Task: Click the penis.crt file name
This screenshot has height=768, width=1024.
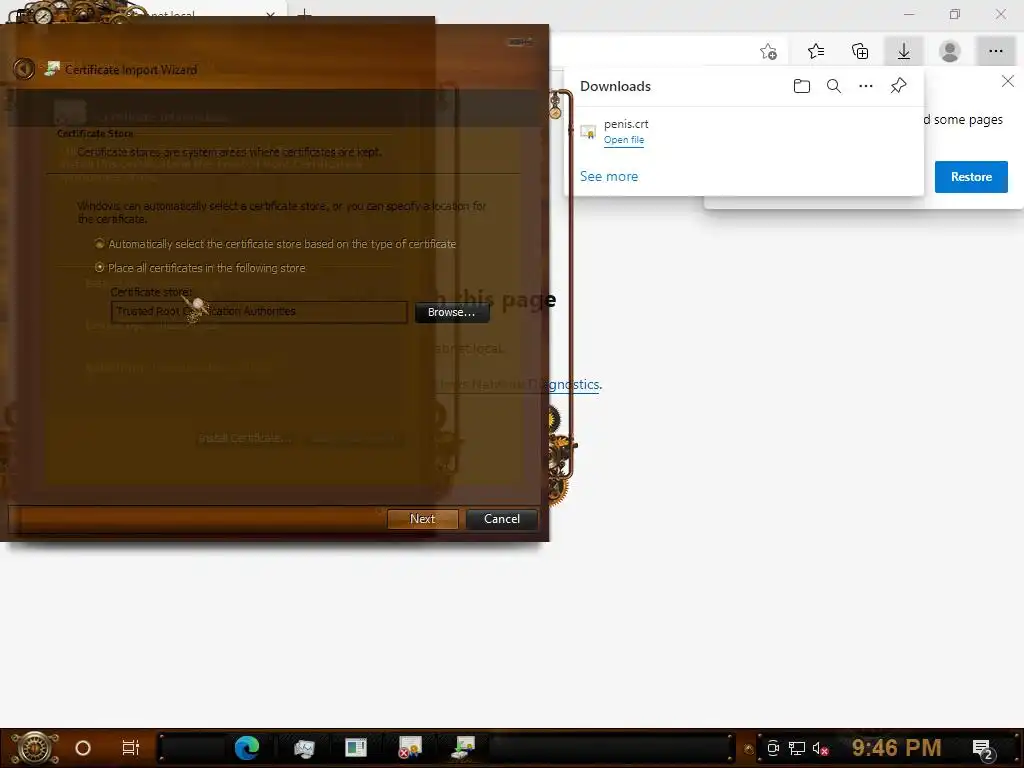Action: 626,123
